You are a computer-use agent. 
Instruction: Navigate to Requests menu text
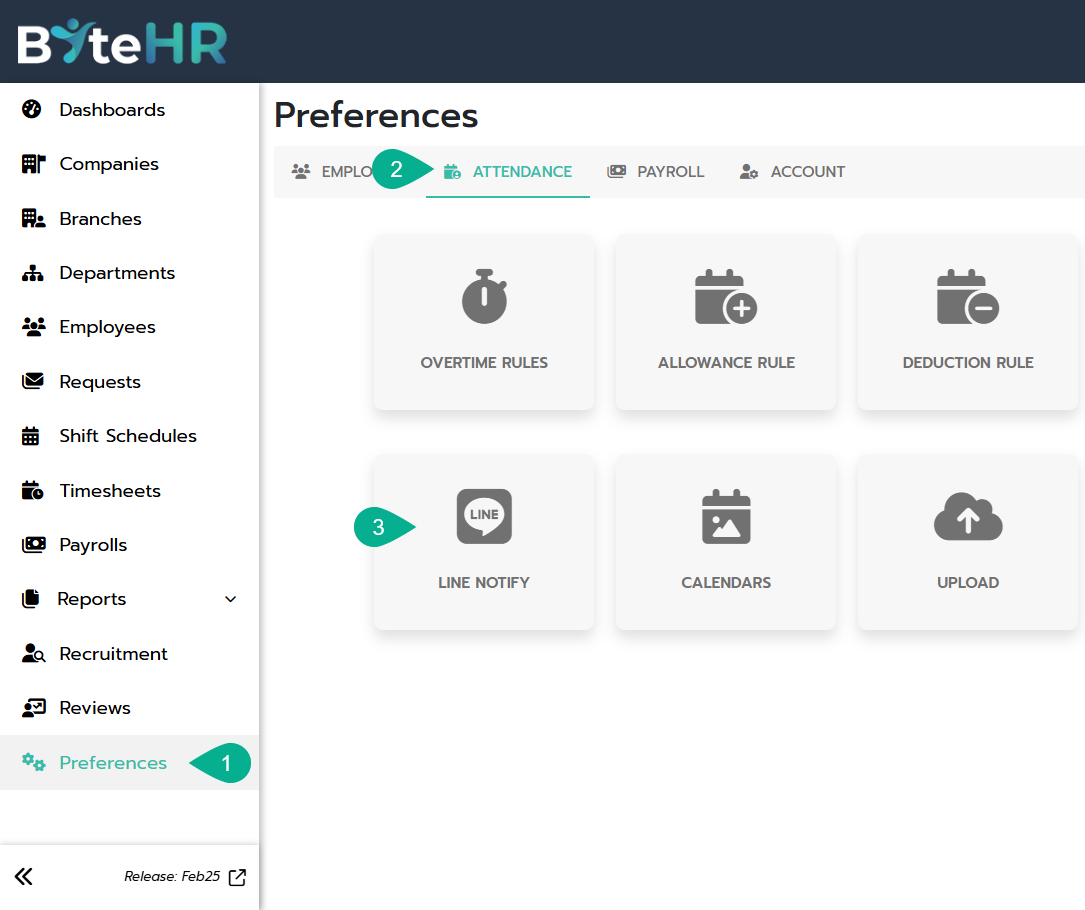click(x=100, y=382)
